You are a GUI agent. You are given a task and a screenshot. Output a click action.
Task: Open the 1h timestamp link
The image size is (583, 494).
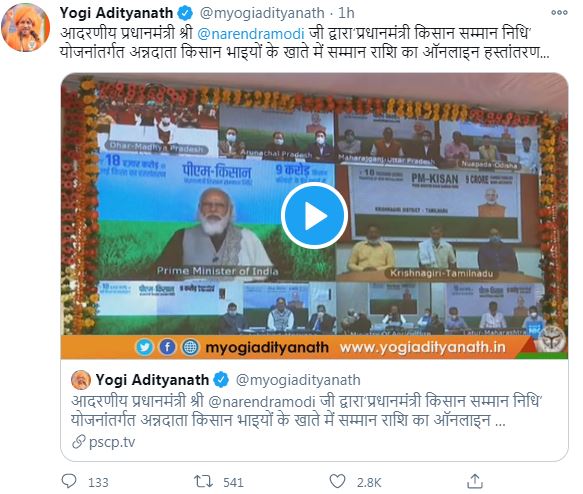coord(346,13)
